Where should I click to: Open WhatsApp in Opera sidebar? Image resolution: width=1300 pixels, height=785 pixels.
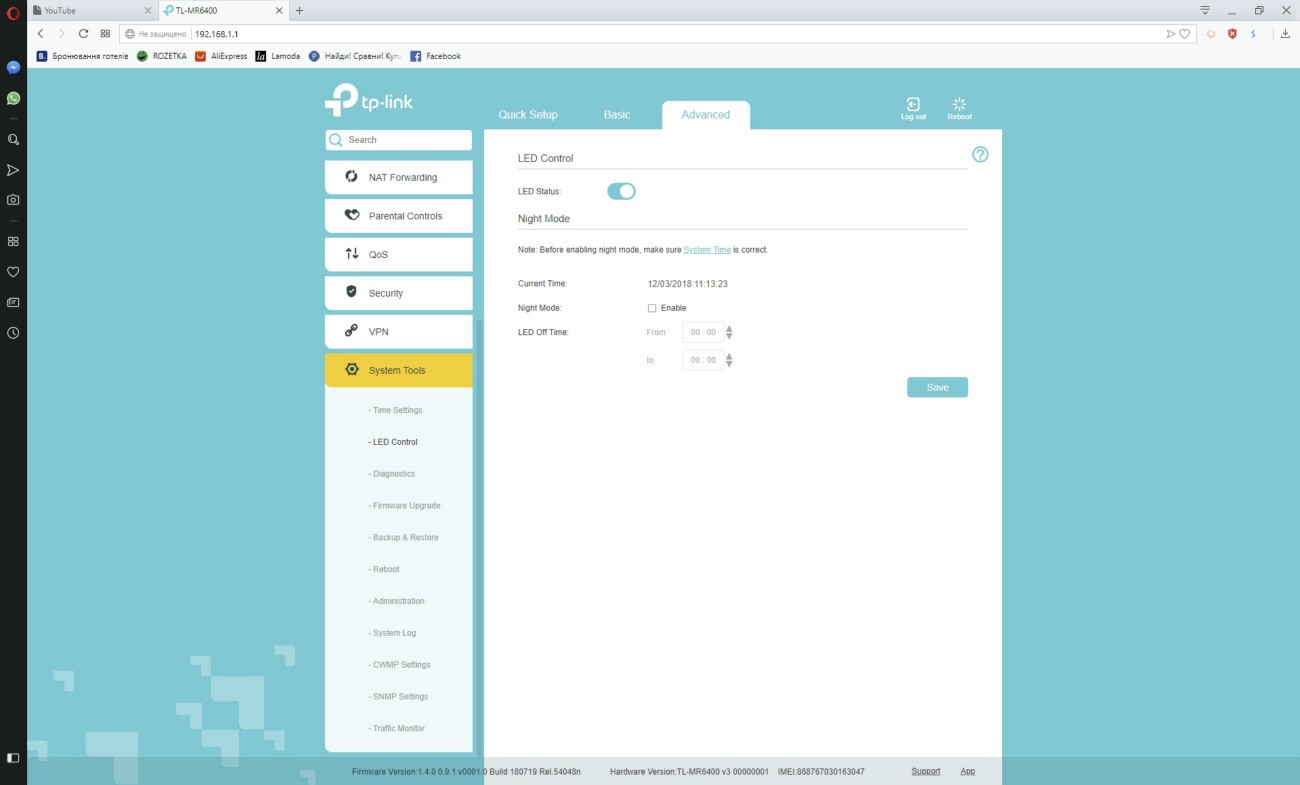(x=13, y=98)
